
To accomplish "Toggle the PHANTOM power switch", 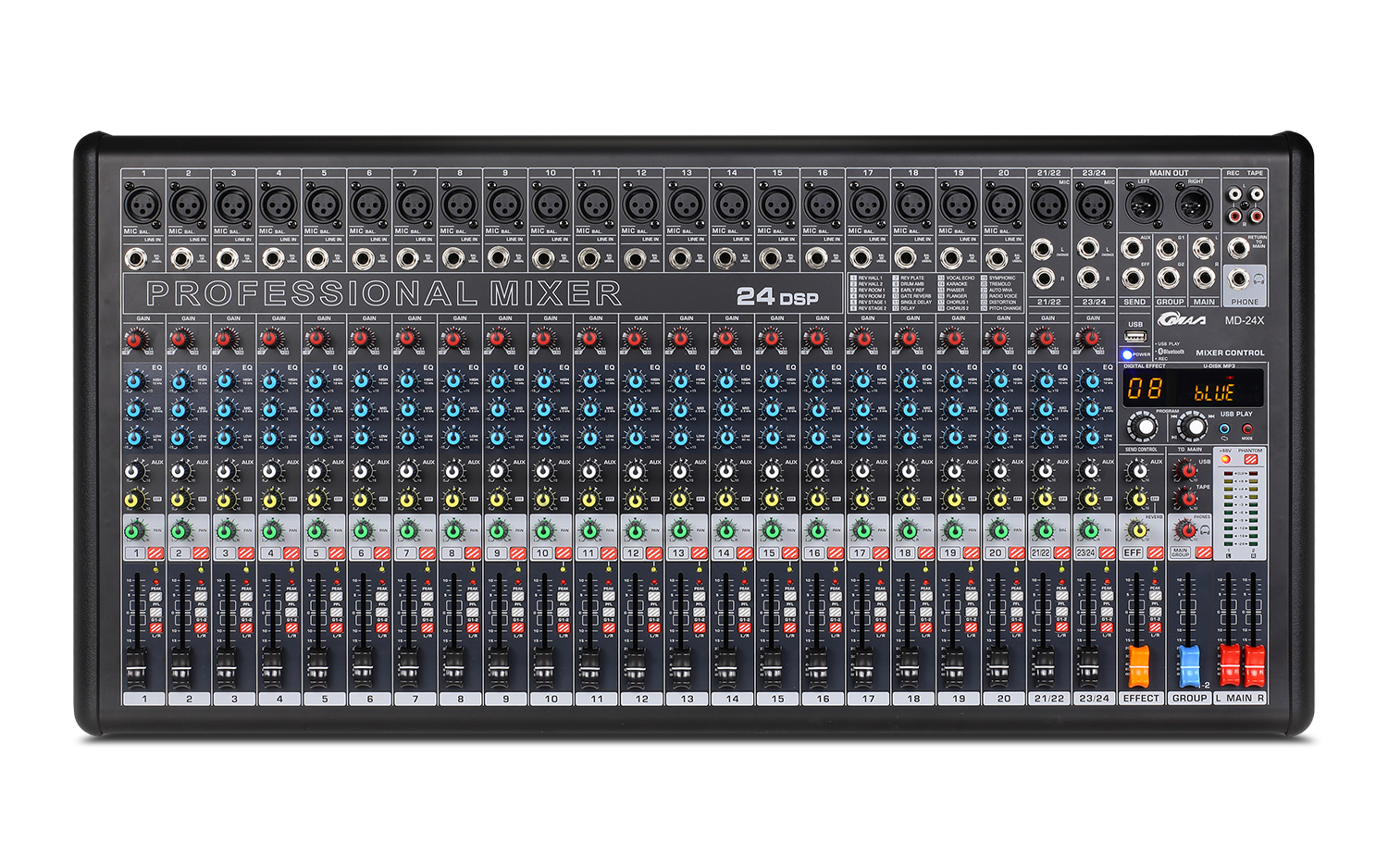I will (1250, 459).
